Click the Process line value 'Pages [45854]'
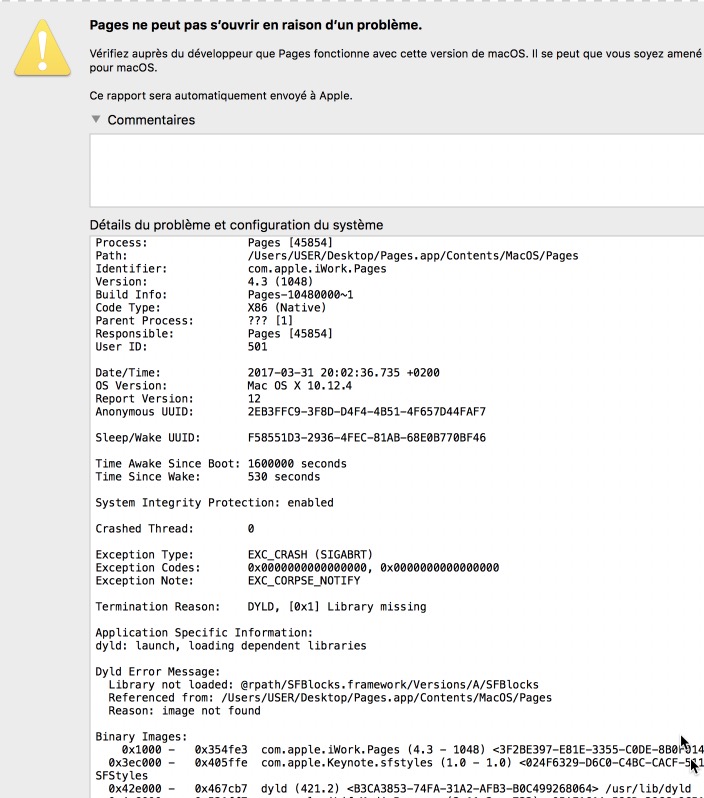The image size is (704, 798). [290, 243]
